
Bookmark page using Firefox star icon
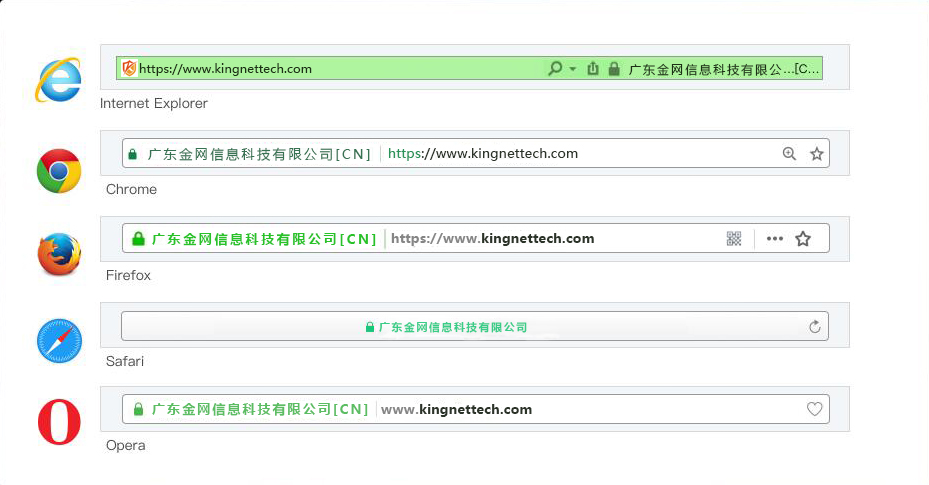(802, 239)
